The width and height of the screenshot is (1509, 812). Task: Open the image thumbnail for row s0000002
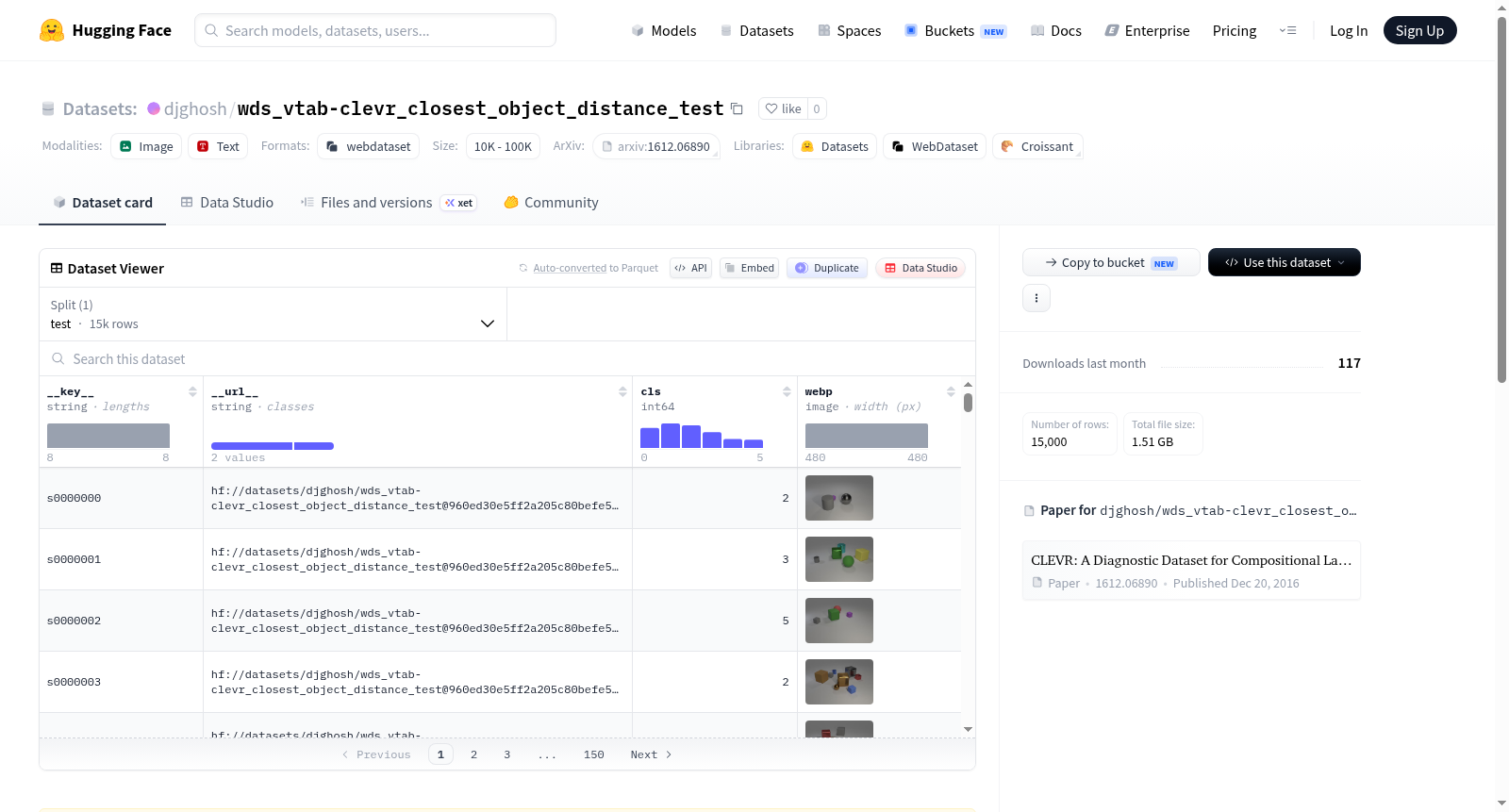point(839,621)
